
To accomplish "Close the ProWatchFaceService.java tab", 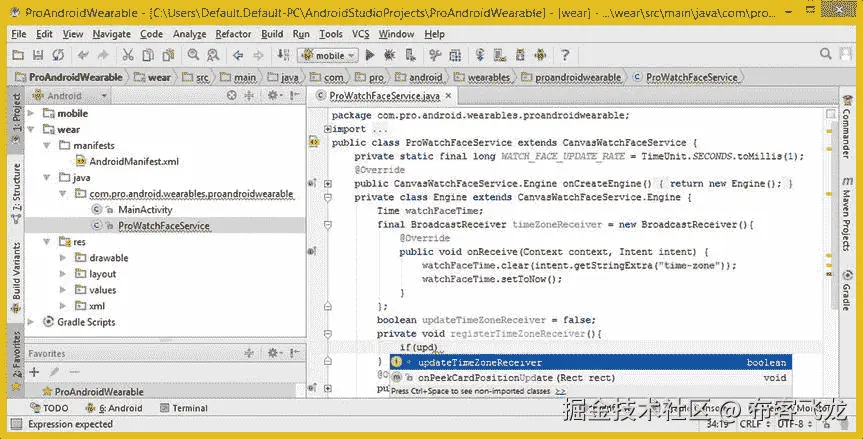I will [448, 96].
